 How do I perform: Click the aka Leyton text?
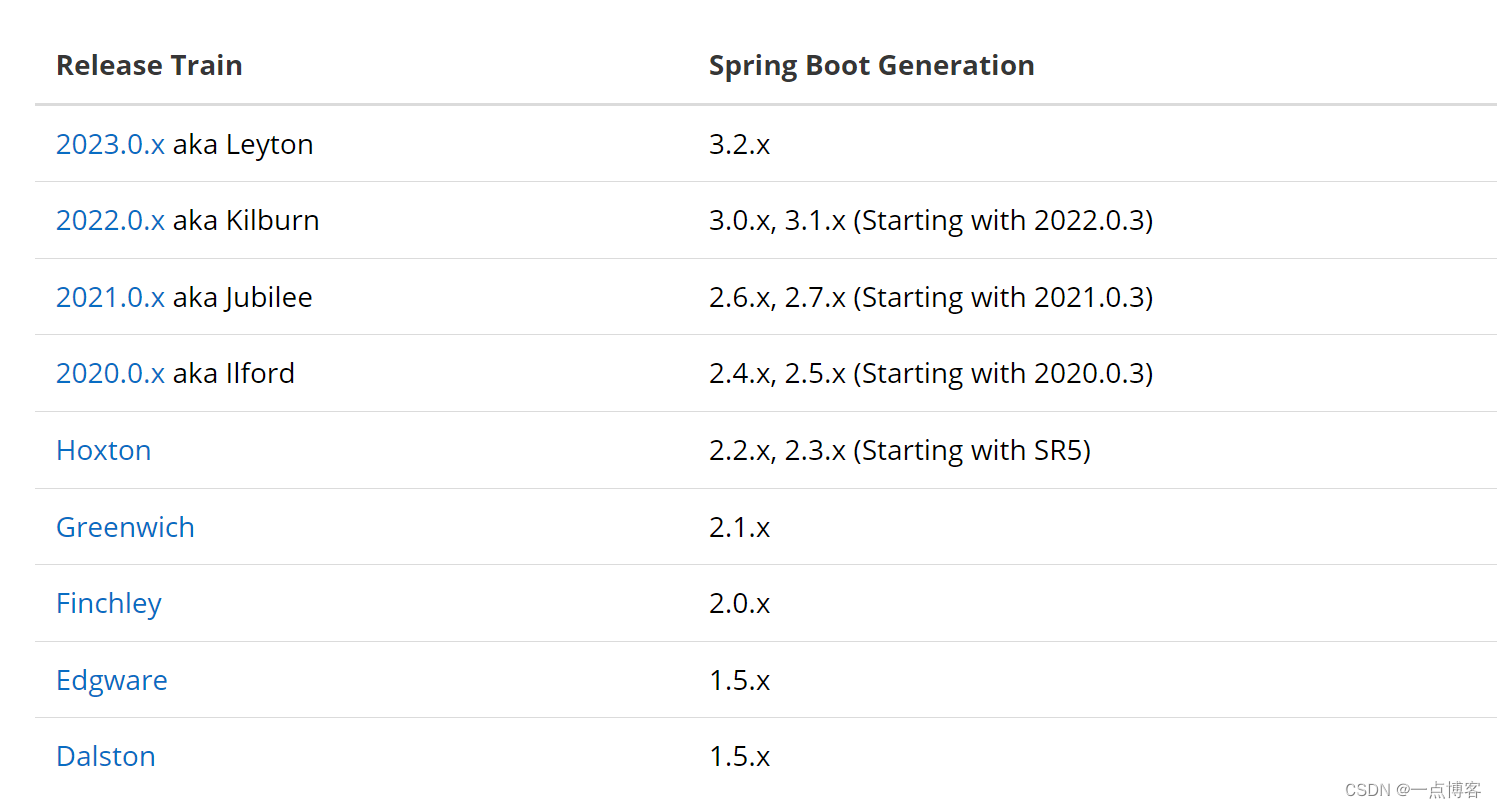pos(243,144)
